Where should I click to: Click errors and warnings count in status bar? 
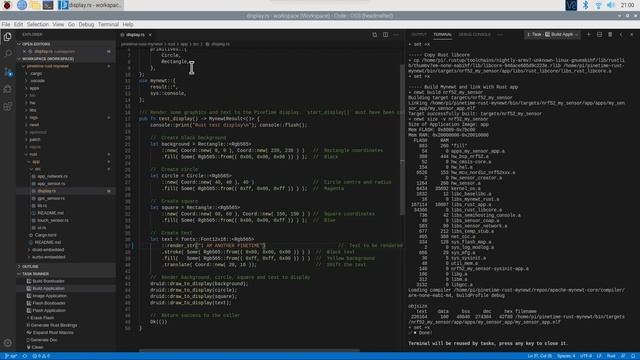41,356
